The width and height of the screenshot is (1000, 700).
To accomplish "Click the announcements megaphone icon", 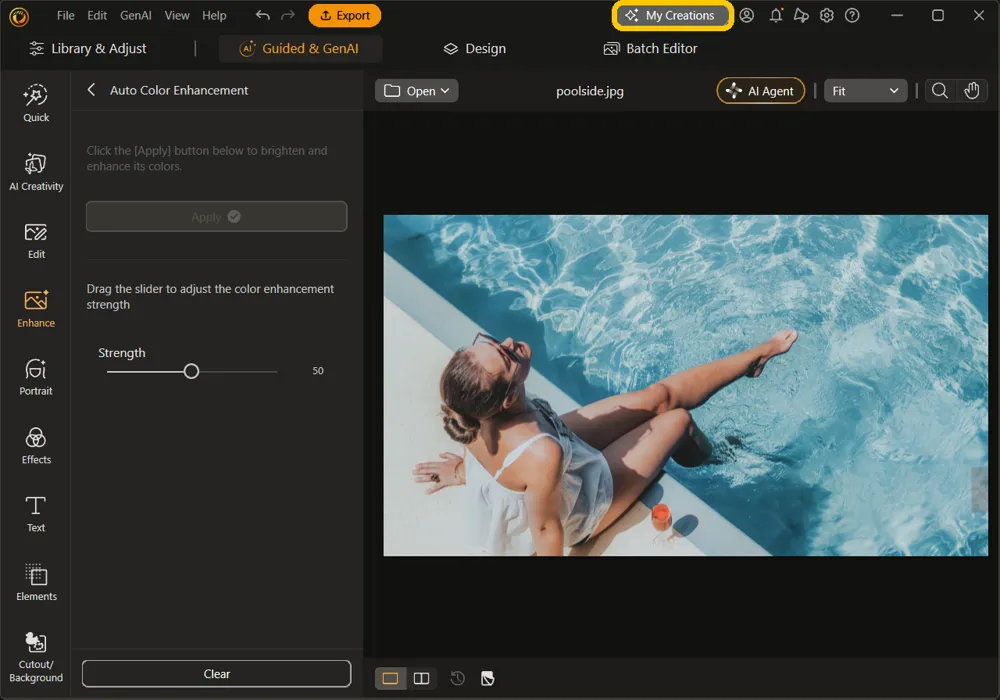I will [x=801, y=15].
